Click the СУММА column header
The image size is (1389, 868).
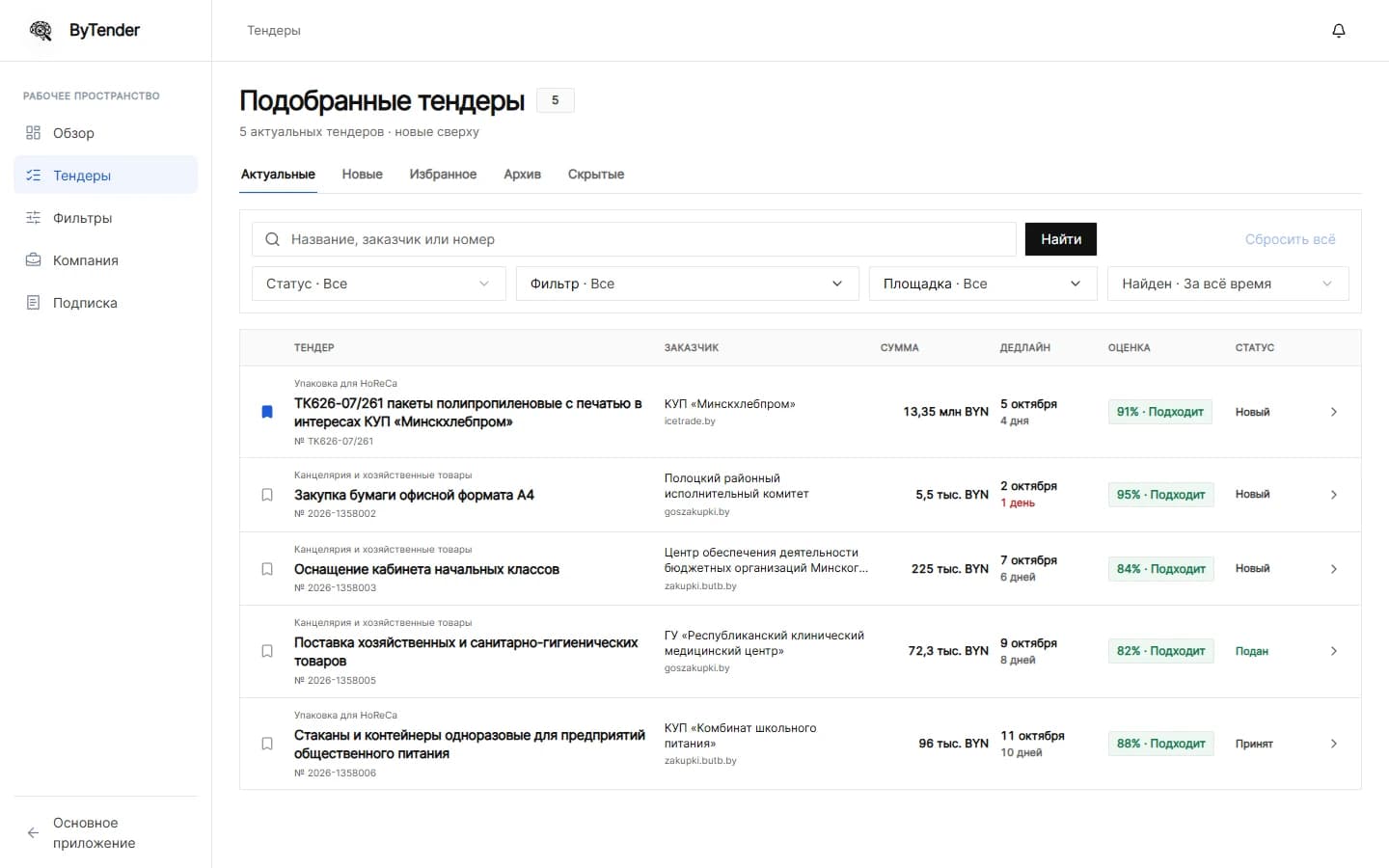tap(899, 347)
